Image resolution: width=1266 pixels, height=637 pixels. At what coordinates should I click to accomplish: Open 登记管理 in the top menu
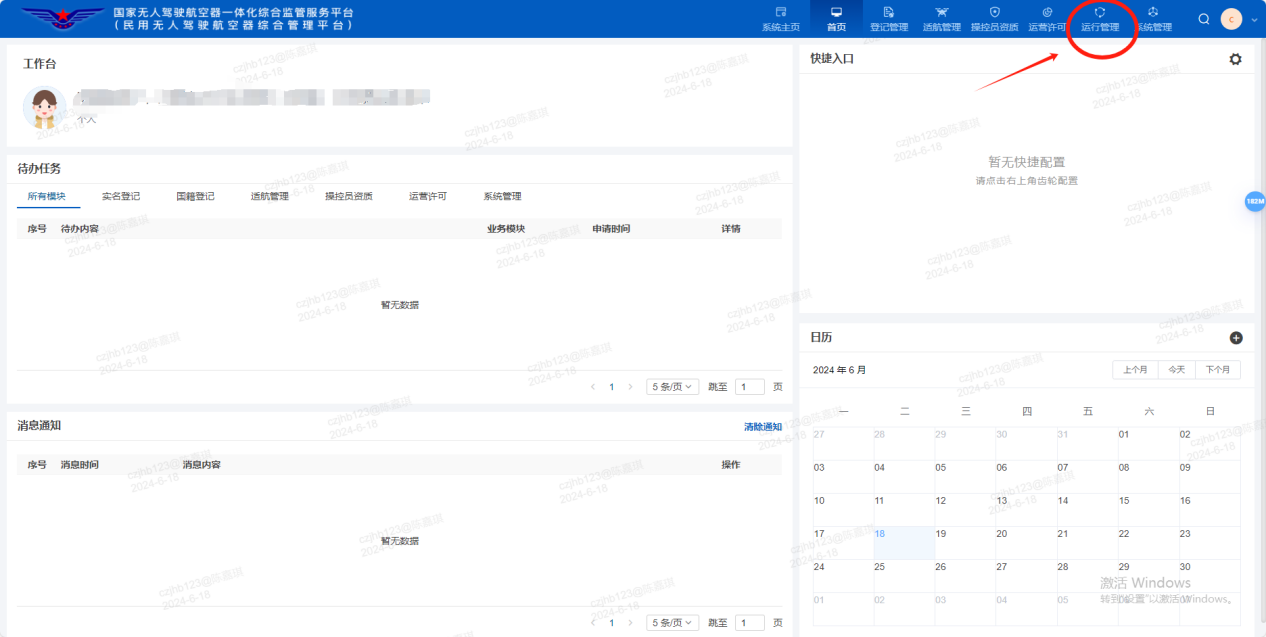pyautogui.click(x=889, y=19)
